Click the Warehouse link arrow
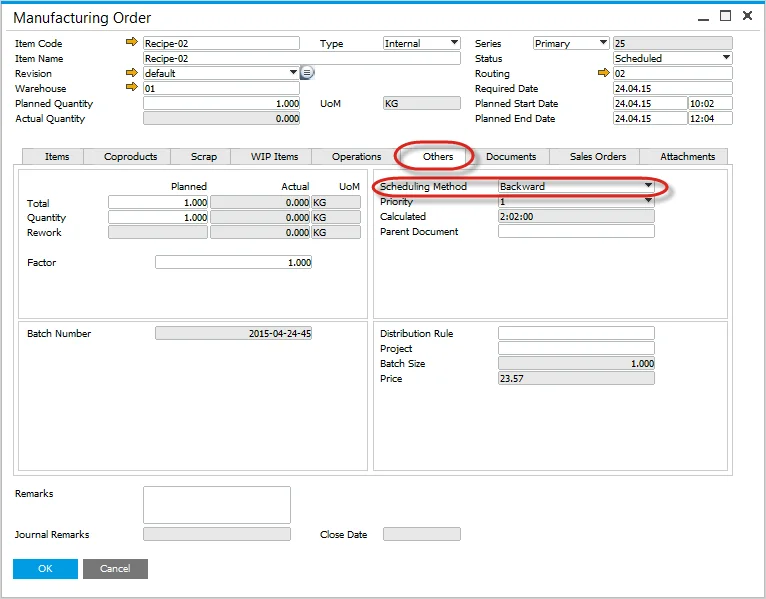The image size is (766, 599). [x=131, y=88]
